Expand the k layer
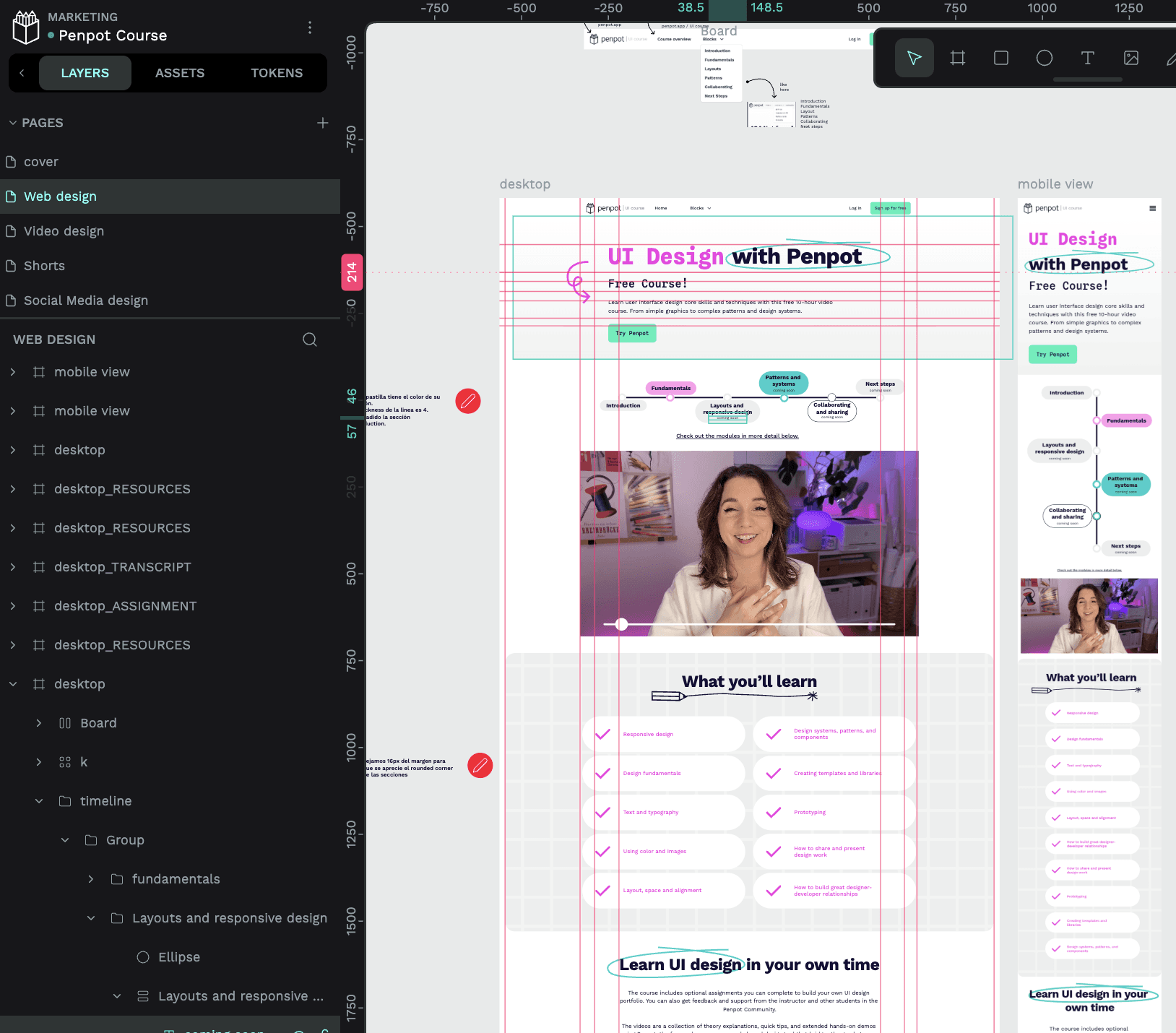 pyautogui.click(x=39, y=762)
